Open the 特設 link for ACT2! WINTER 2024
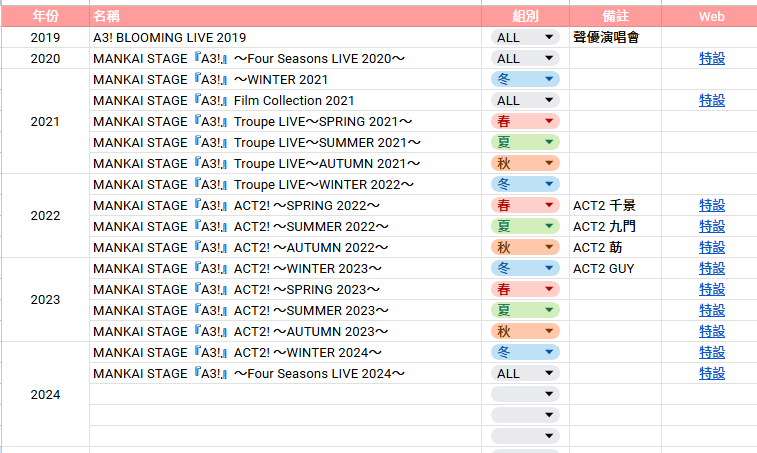757x453 pixels. point(712,353)
